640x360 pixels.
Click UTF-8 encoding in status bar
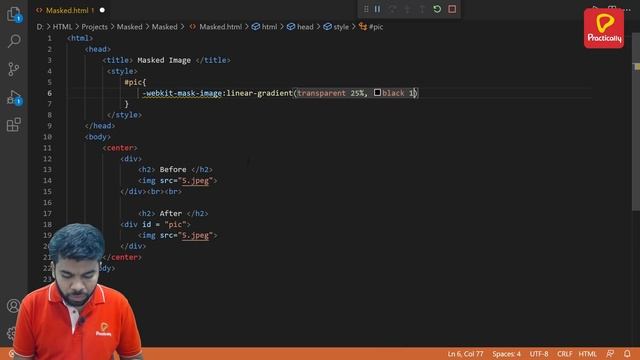(x=539, y=354)
